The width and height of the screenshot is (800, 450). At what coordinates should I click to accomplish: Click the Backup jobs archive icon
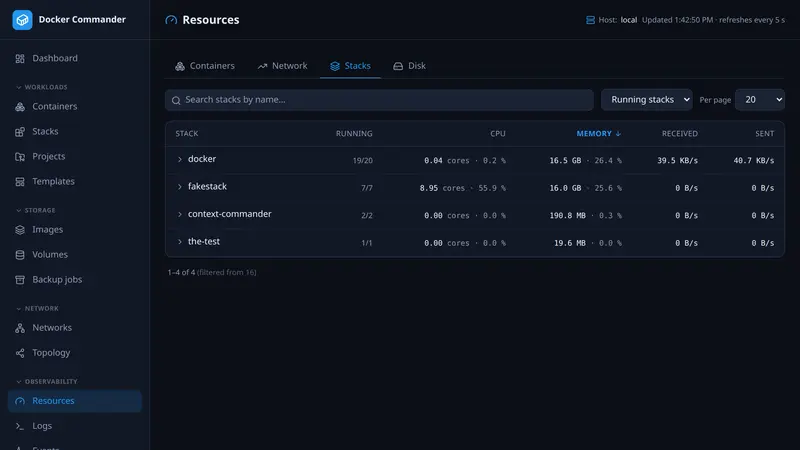tap(20, 280)
